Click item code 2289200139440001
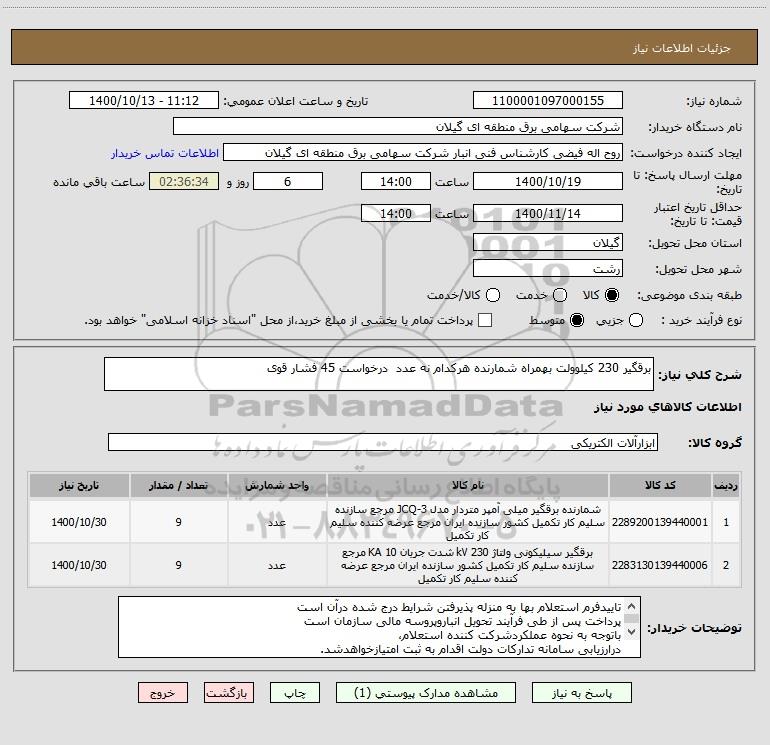The height and width of the screenshot is (745, 770). click(x=660, y=522)
